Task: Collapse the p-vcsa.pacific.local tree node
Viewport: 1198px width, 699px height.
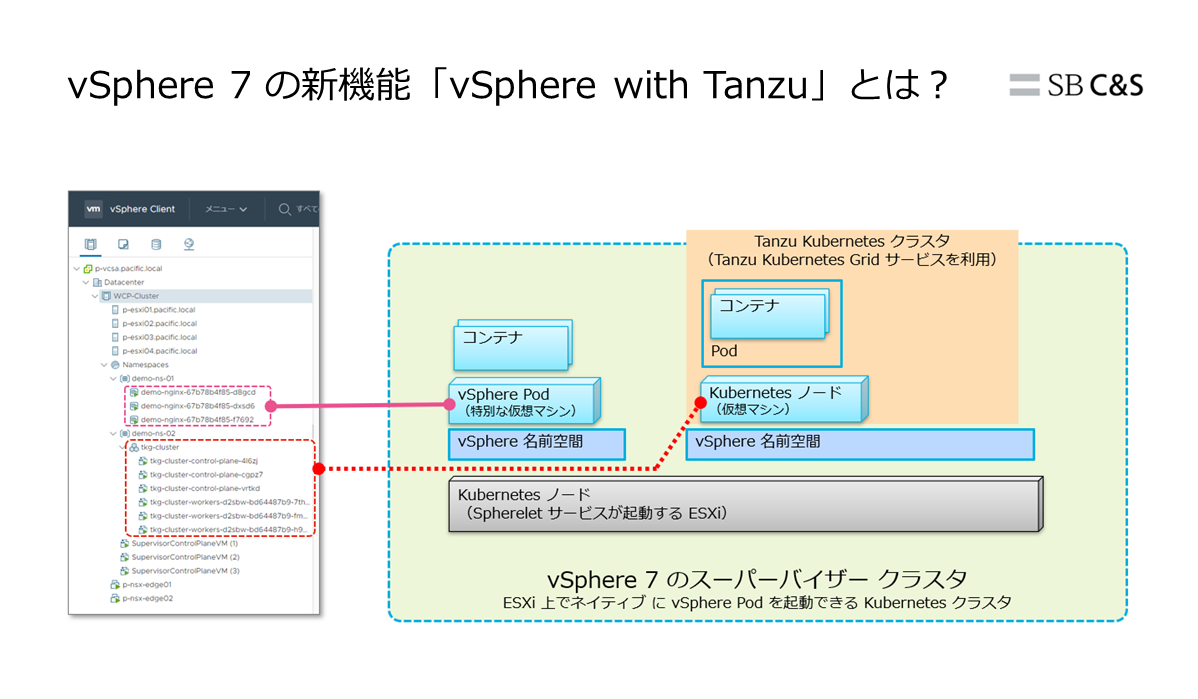Action: [76, 269]
